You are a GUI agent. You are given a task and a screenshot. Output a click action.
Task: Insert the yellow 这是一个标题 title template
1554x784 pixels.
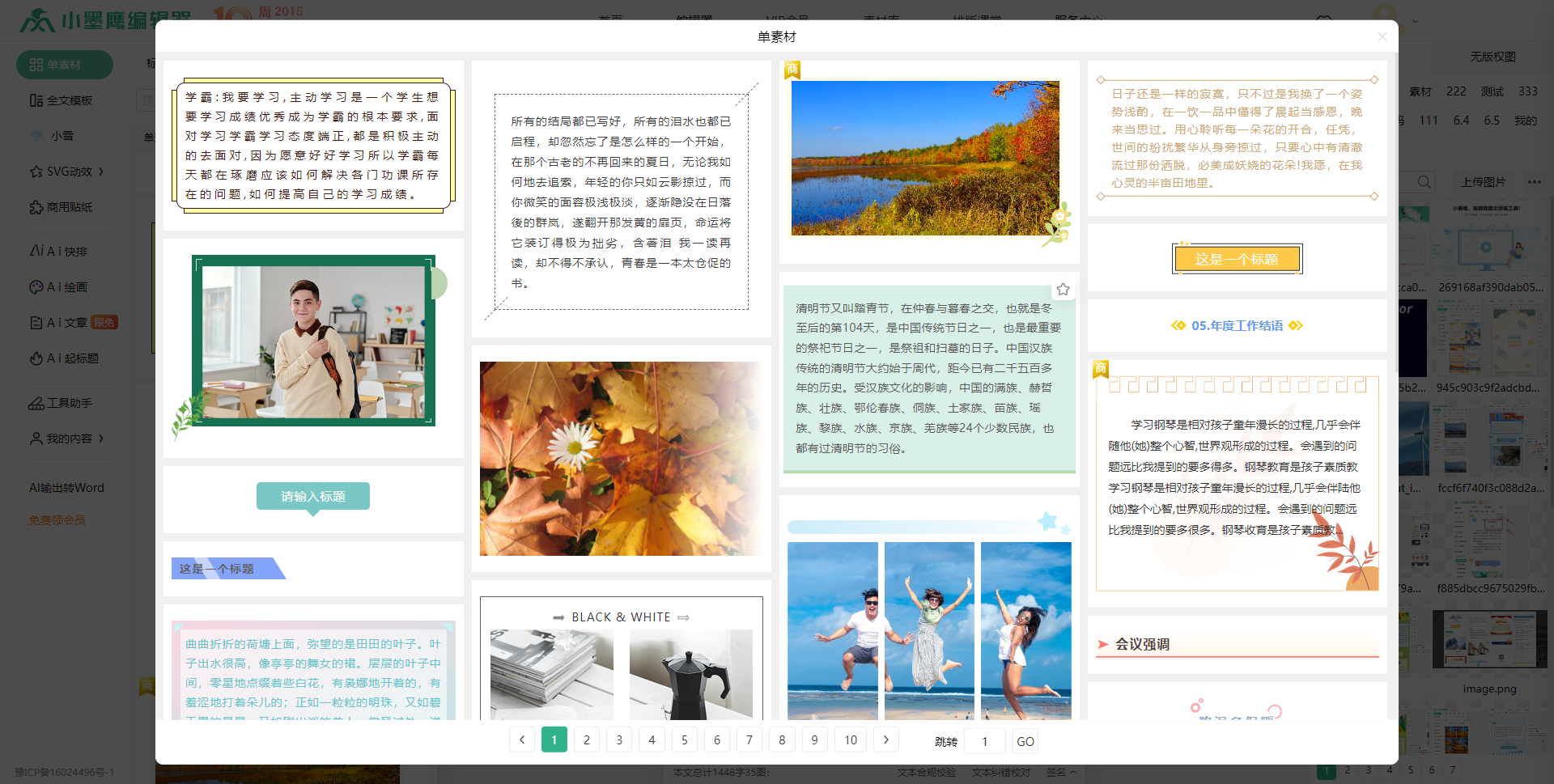(1237, 259)
